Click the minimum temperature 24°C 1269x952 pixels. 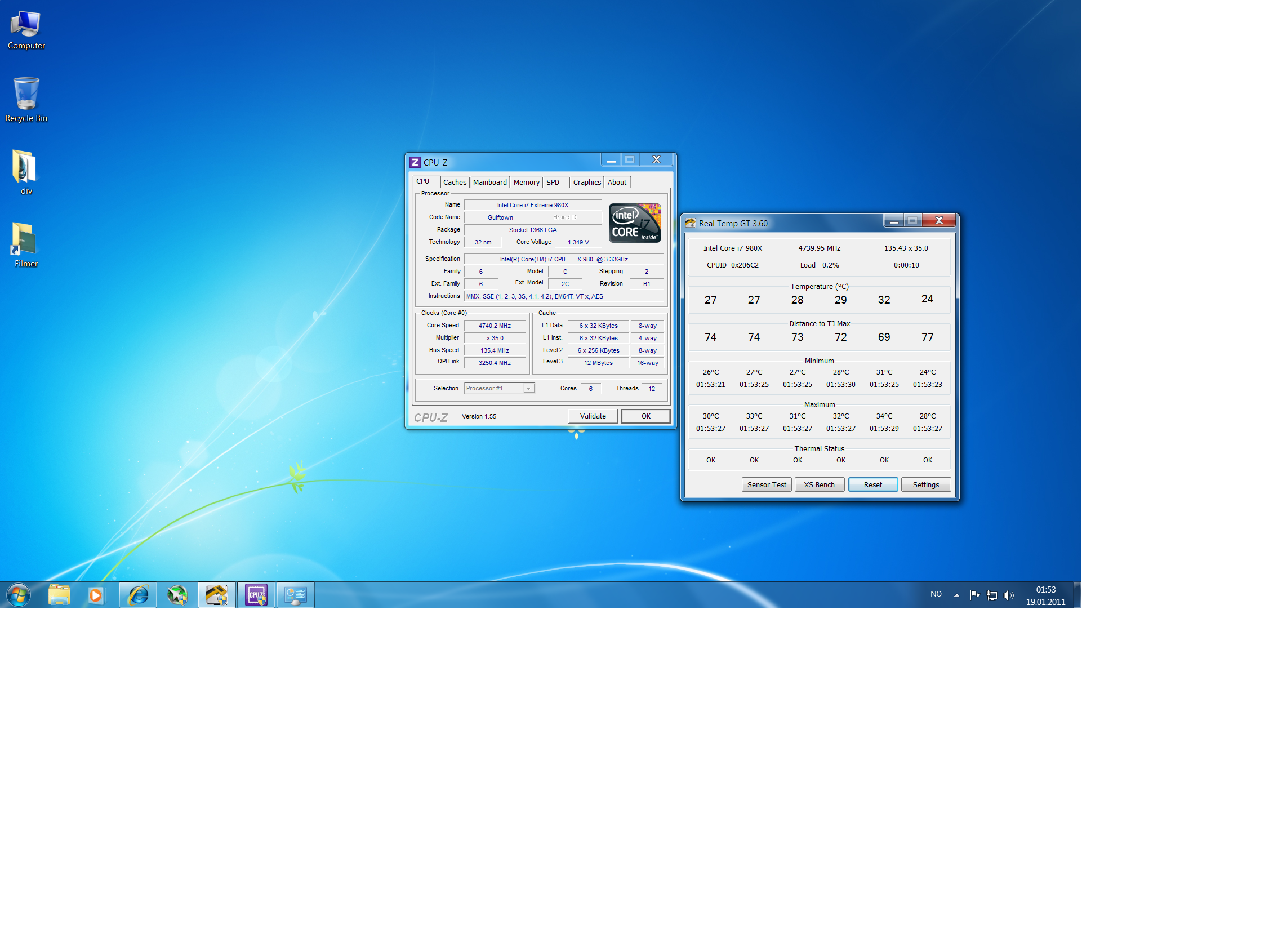coord(927,372)
